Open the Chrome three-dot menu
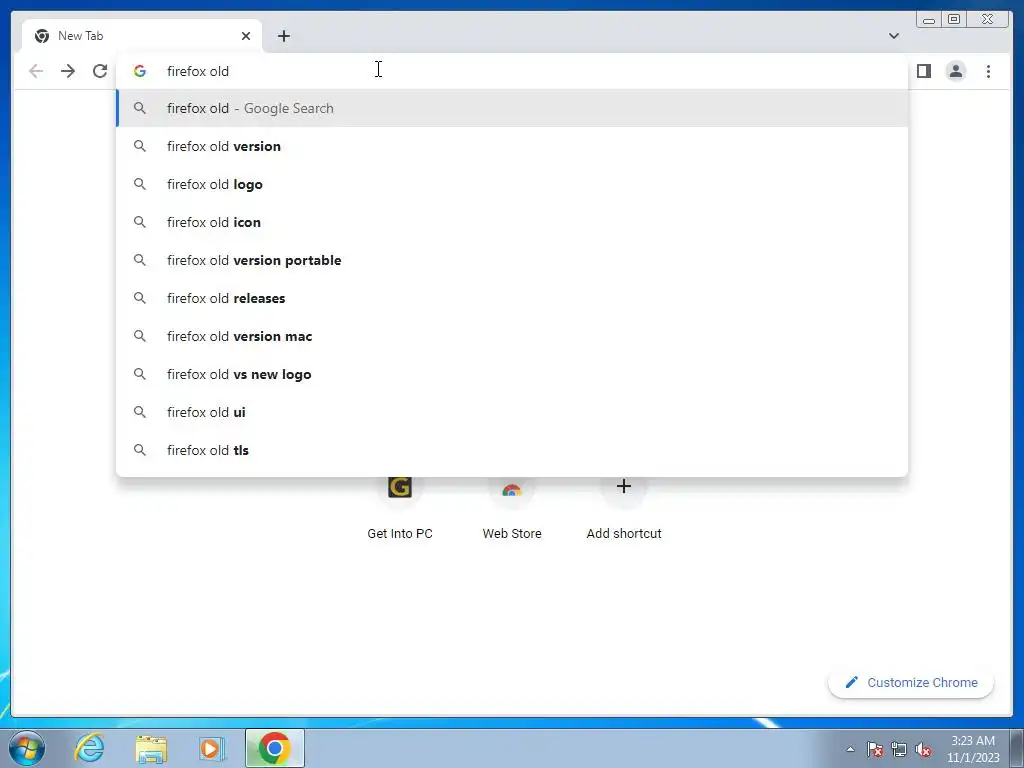Image resolution: width=1024 pixels, height=768 pixels. pos(988,71)
